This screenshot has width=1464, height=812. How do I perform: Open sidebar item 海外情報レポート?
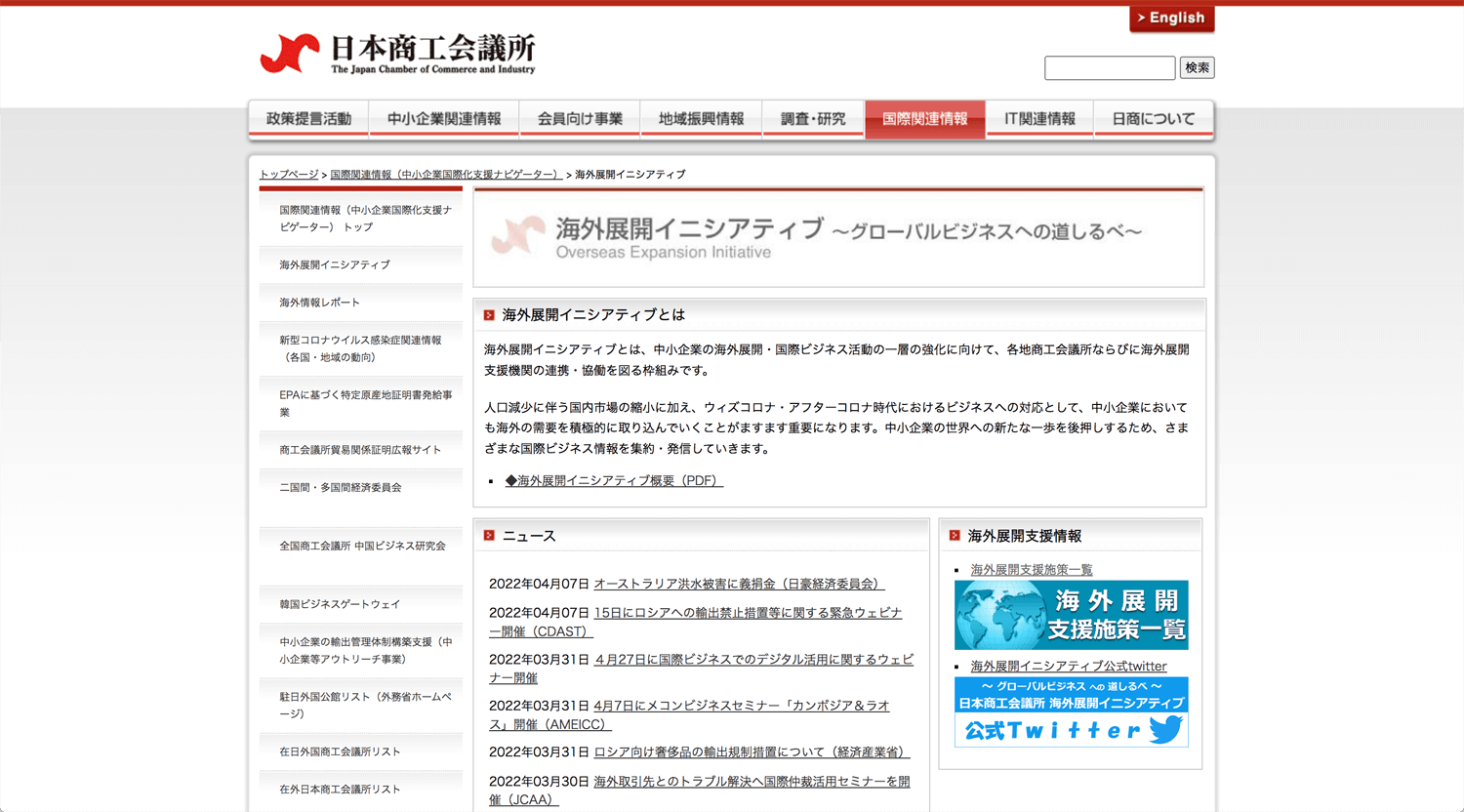361,303
